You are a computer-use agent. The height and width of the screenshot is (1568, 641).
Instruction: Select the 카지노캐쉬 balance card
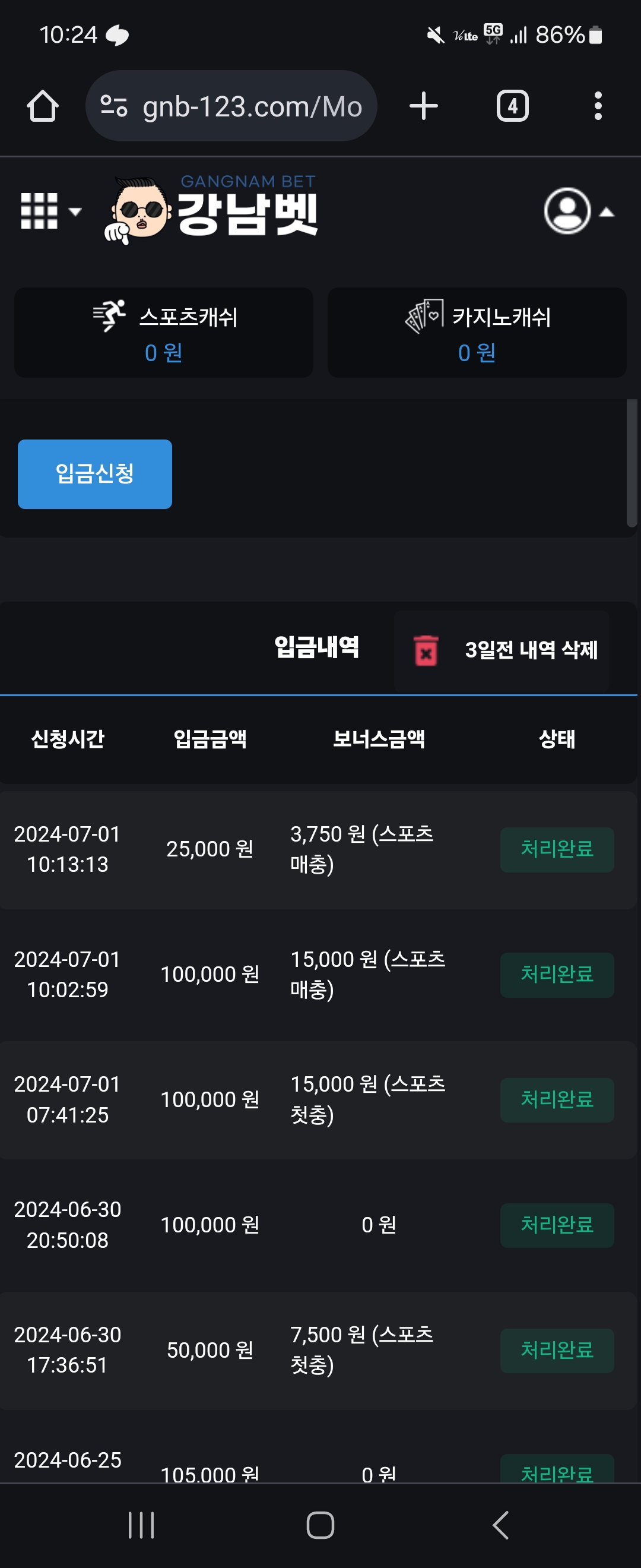point(477,333)
